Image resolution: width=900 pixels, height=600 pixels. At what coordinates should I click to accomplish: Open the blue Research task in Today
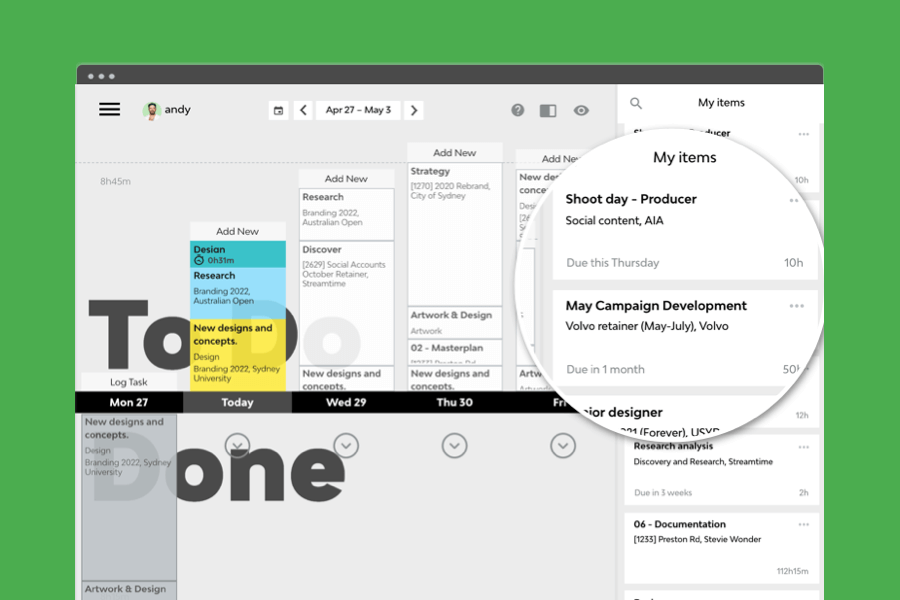pos(238,293)
